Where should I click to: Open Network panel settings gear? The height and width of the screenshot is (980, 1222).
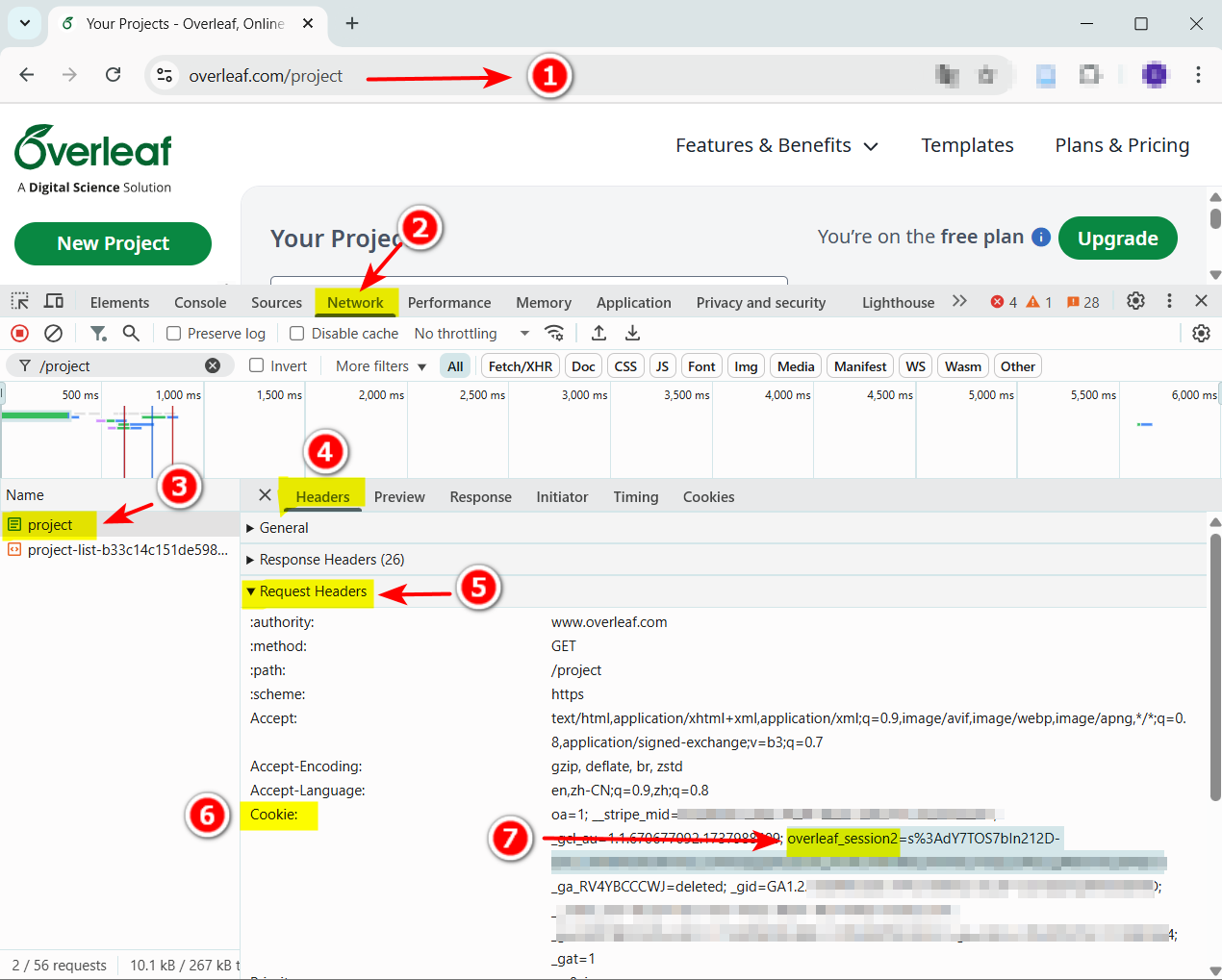(x=1201, y=333)
